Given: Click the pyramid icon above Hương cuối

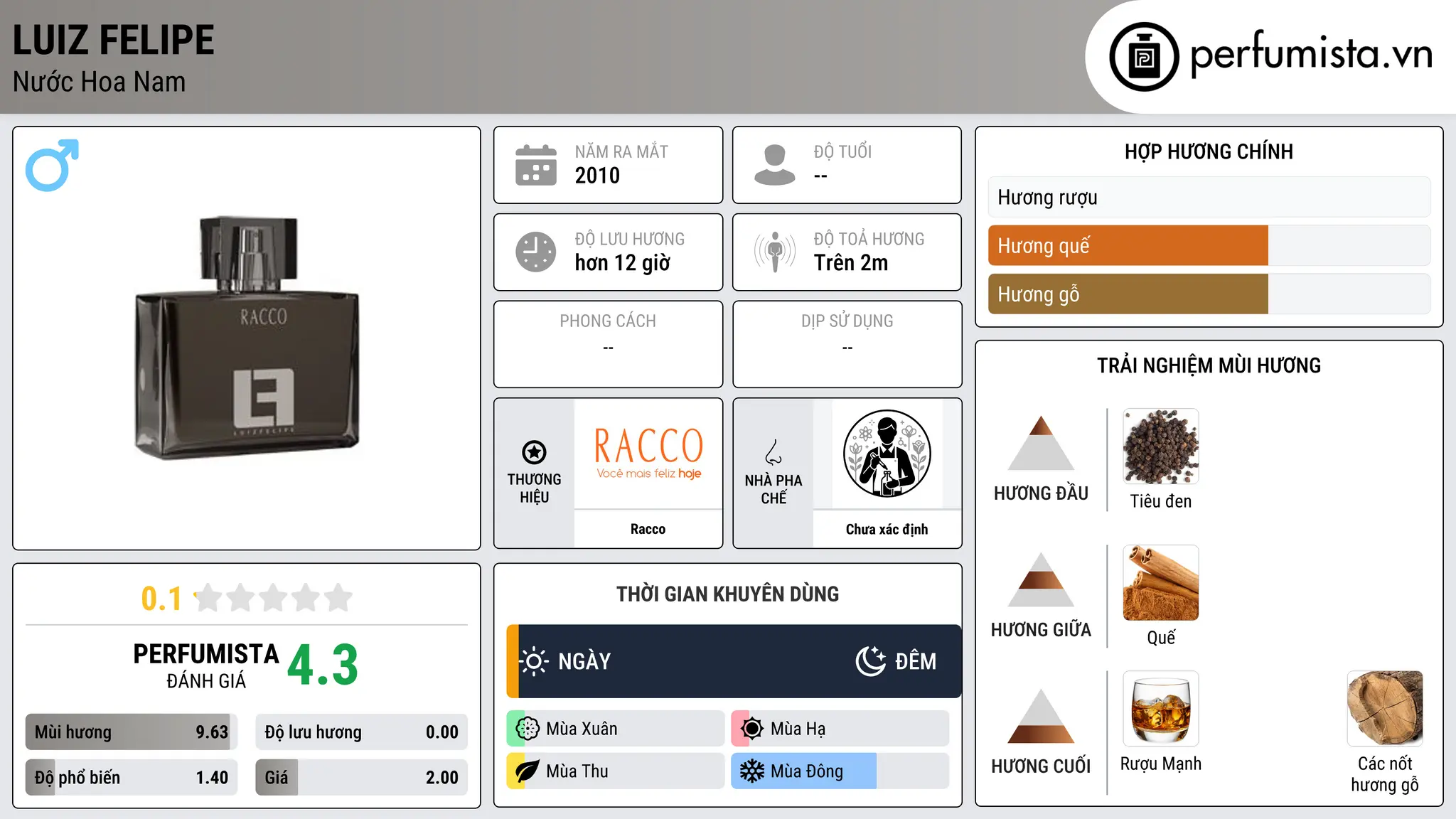Looking at the screenshot, I should click(1041, 716).
